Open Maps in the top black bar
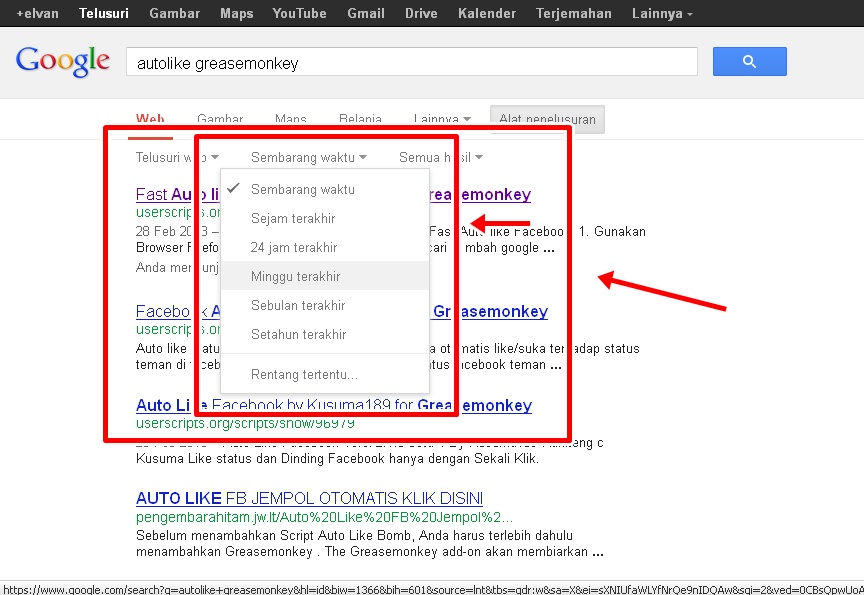The image size is (864, 595). (x=236, y=13)
